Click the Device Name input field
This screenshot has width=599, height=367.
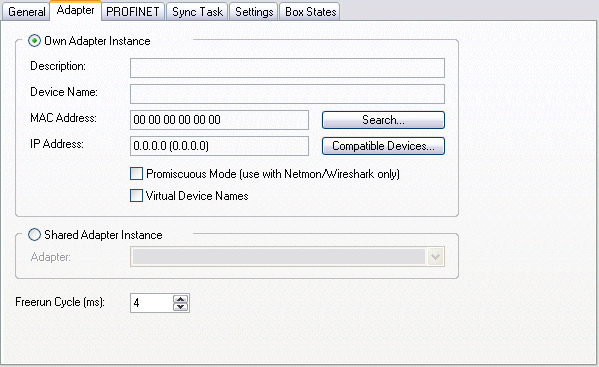click(x=287, y=94)
